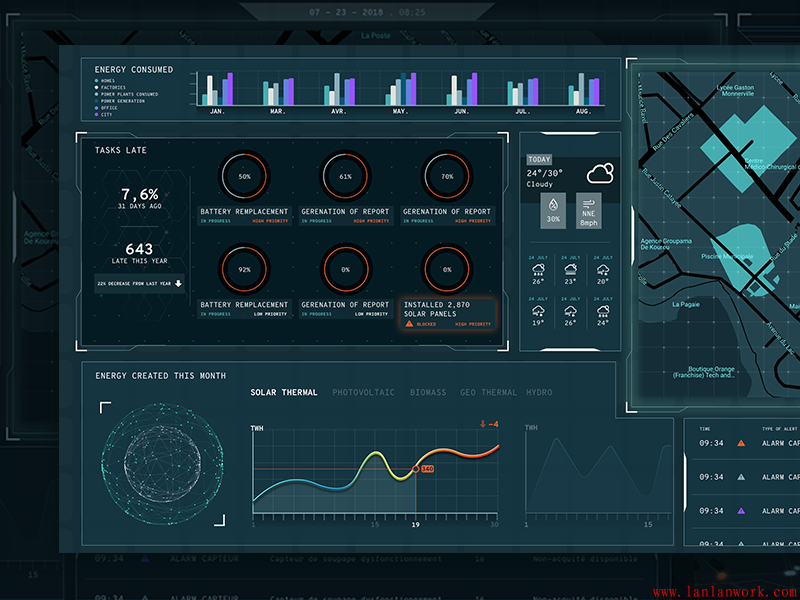Select the forecast icon showing 19°
The image size is (800, 600).
(538, 311)
